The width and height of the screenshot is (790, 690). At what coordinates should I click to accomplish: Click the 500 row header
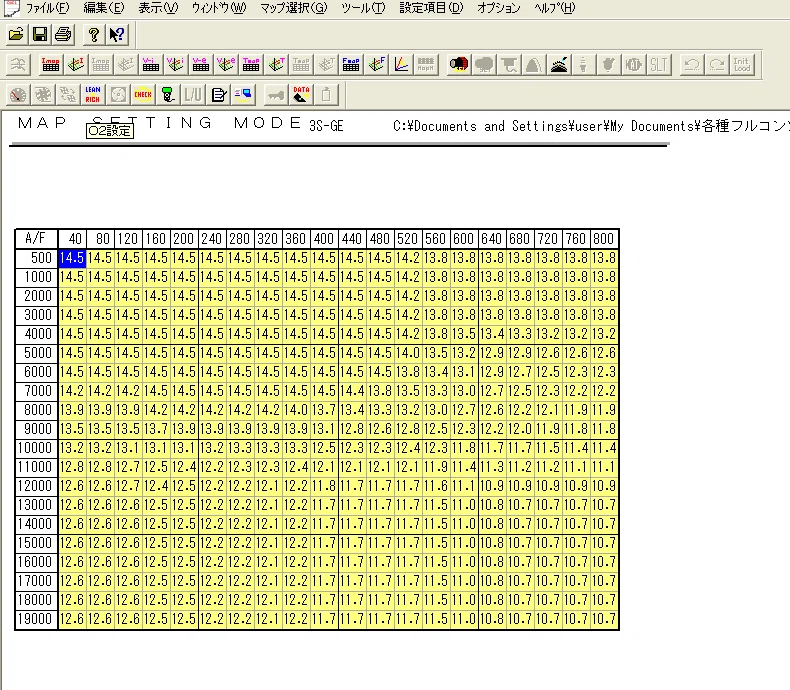pyautogui.click(x=36, y=258)
